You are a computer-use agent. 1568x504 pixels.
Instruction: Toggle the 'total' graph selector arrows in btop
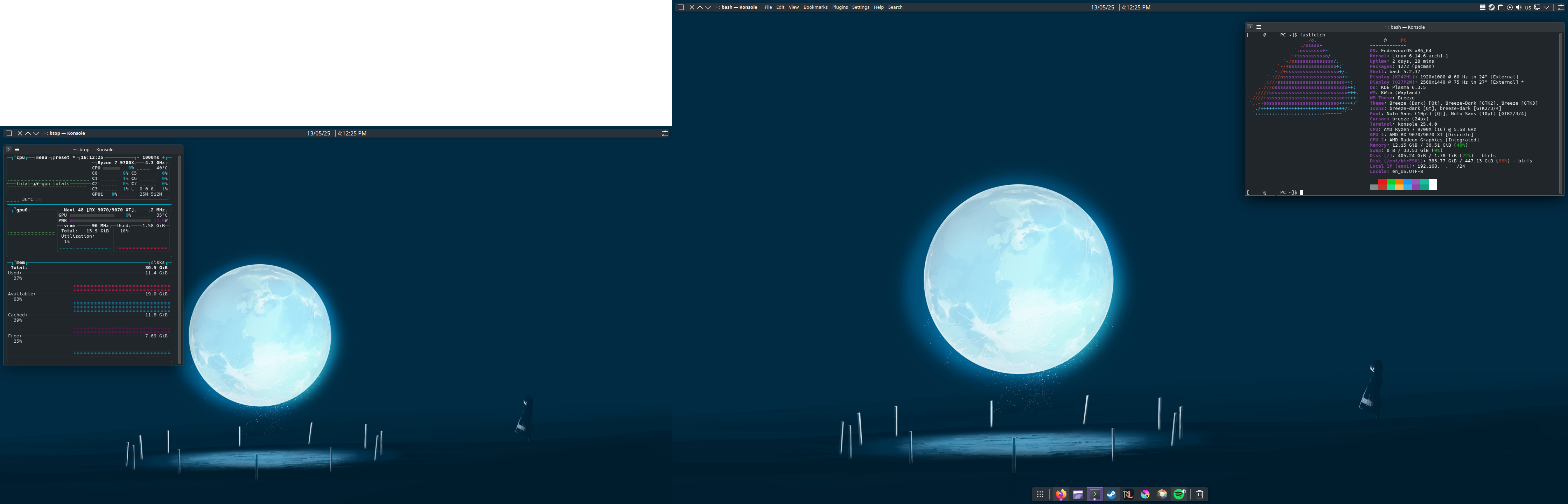[x=36, y=184]
